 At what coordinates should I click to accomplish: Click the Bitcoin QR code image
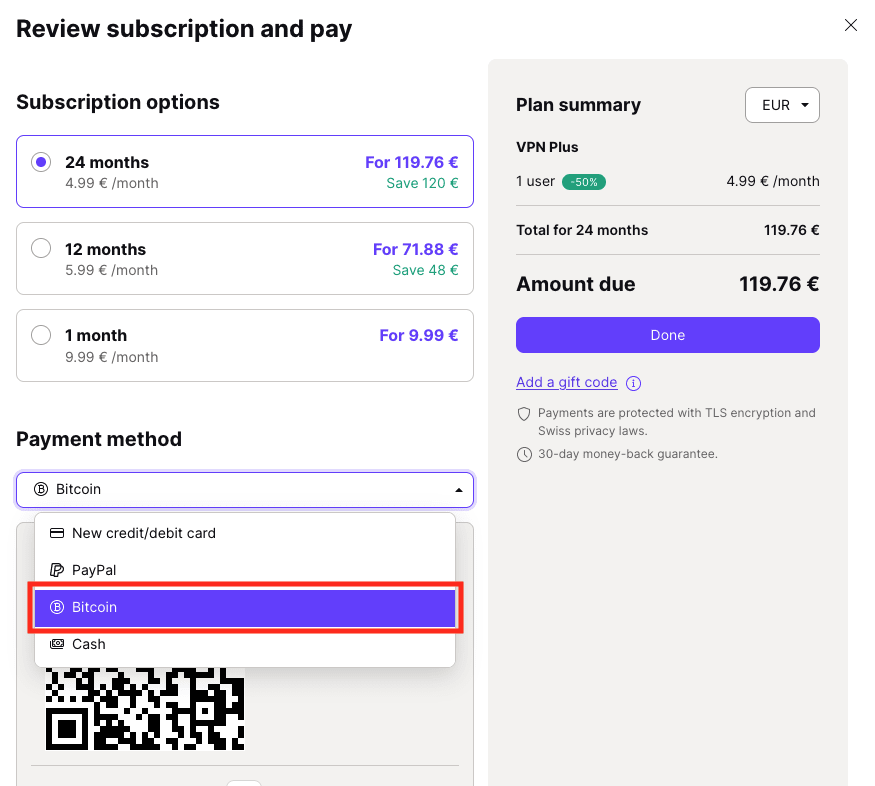point(145,708)
